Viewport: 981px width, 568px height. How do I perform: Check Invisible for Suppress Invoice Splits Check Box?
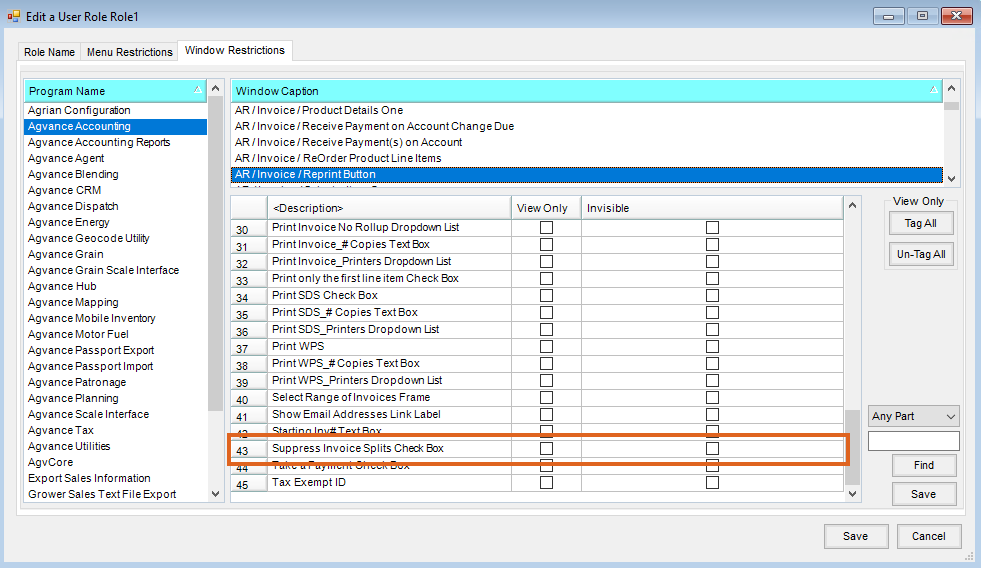712,449
